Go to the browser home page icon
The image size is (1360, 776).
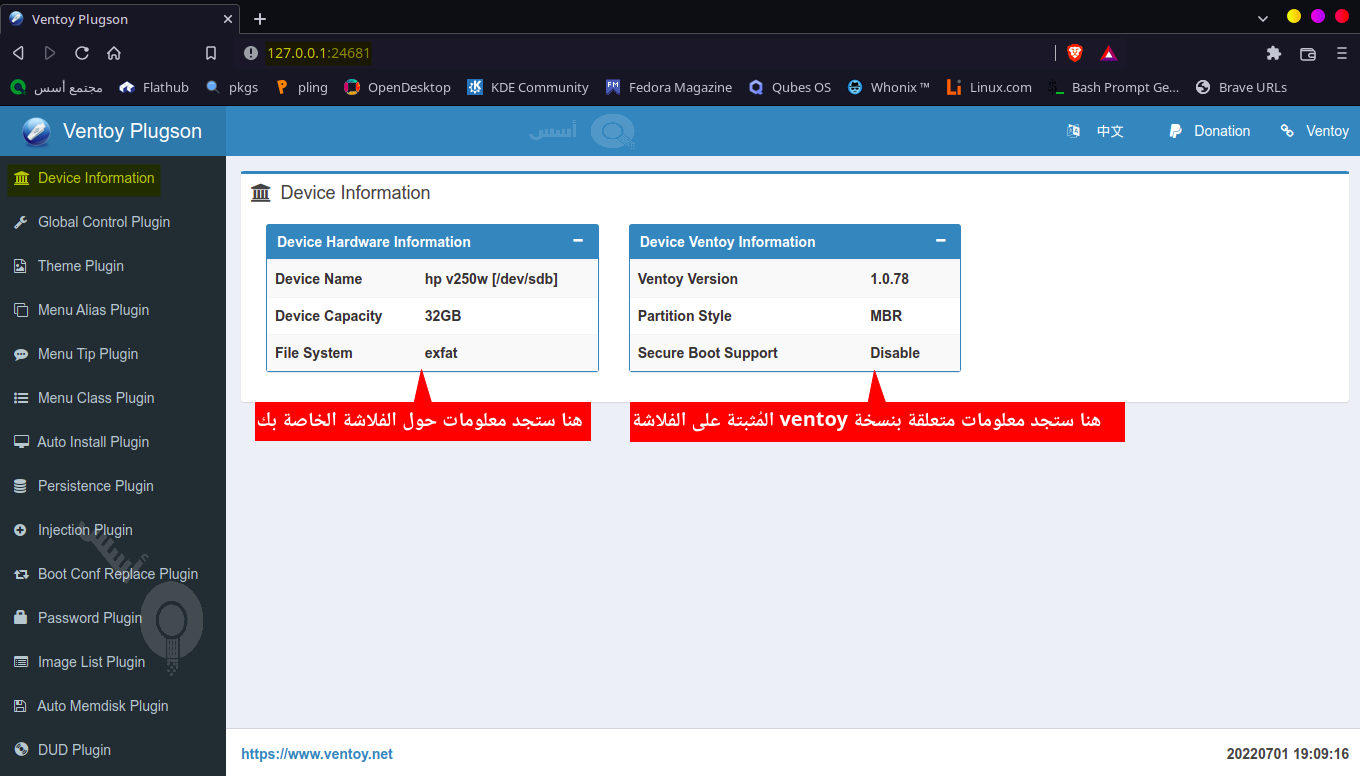(x=114, y=53)
